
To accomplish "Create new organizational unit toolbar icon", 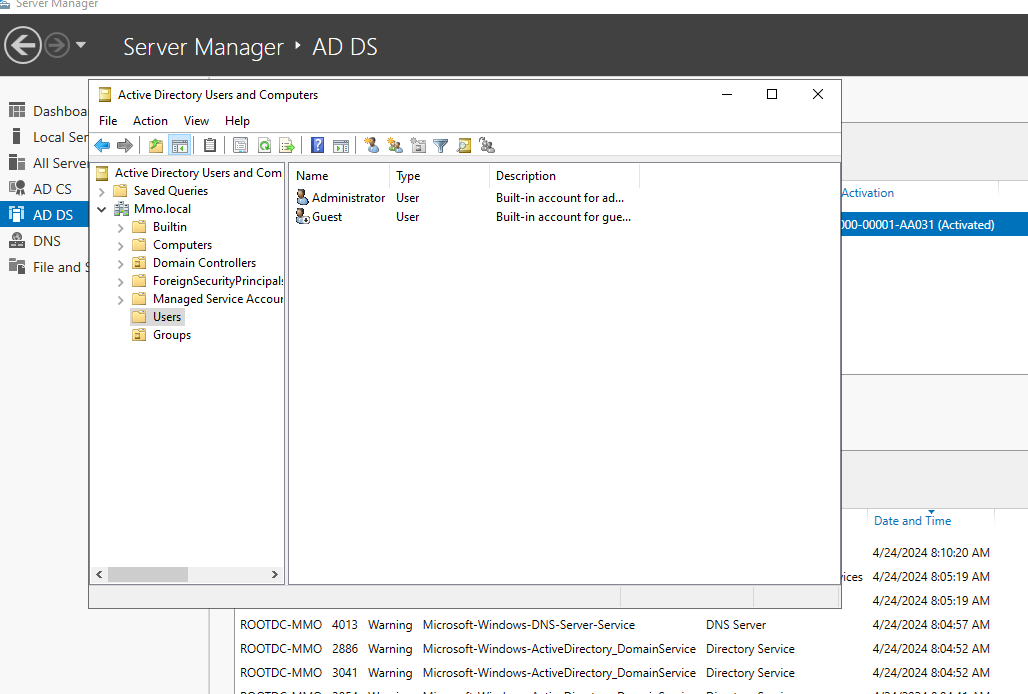I will click(x=418, y=145).
